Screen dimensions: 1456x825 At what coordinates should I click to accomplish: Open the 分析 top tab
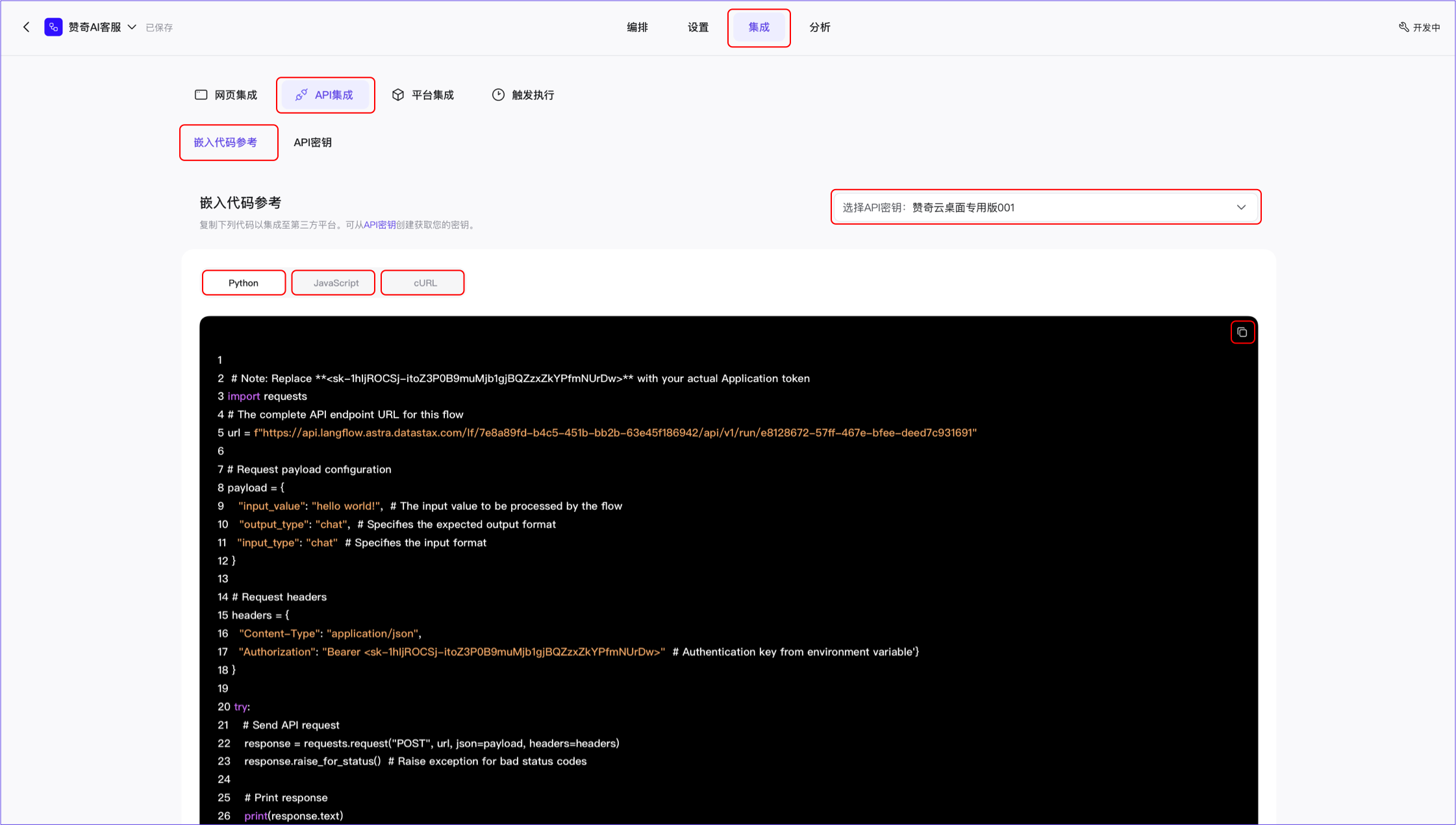coord(820,27)
